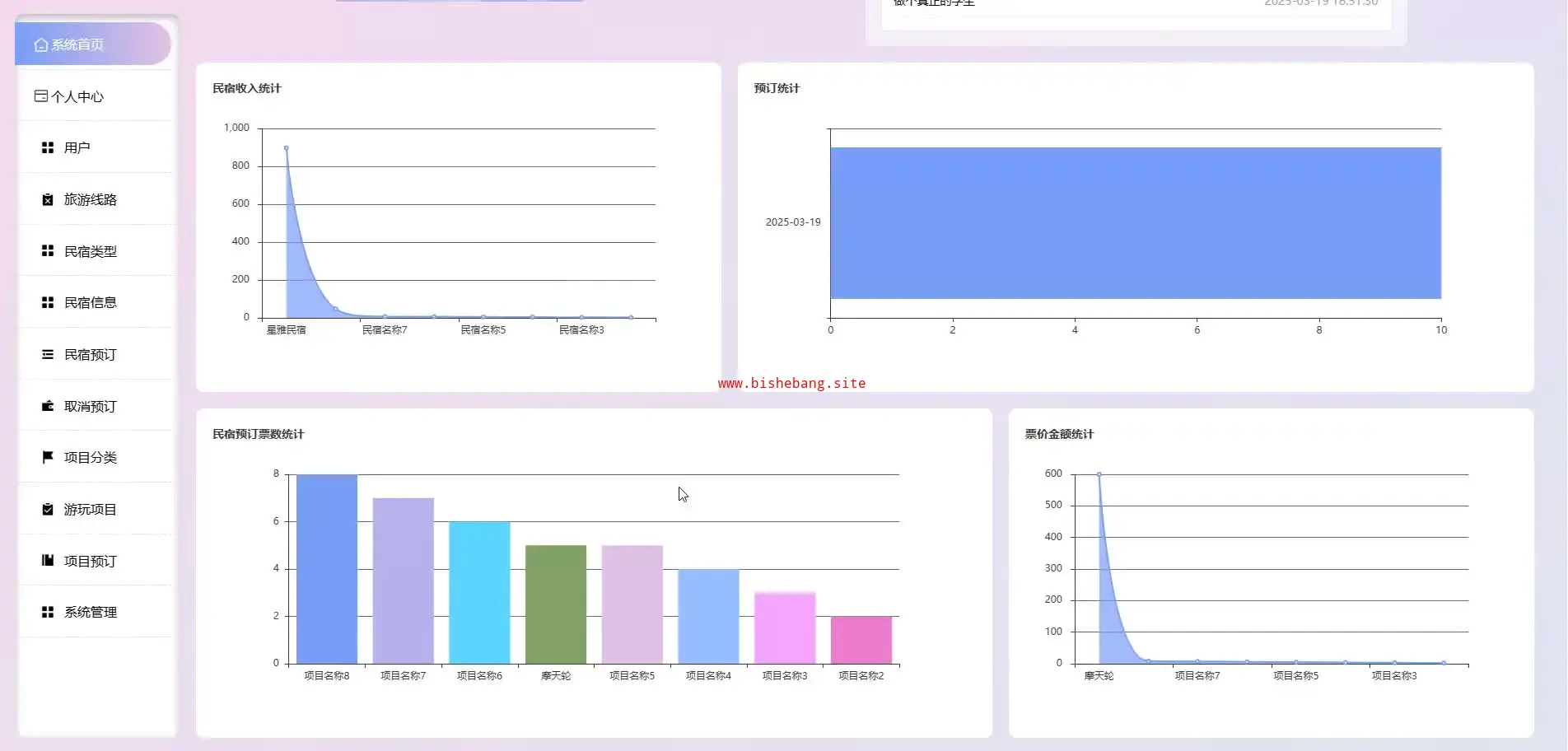This screenshot has width=1568, height=751.
Task: Click the grid icon beside 民宿信息
Action: click(48, 302)
